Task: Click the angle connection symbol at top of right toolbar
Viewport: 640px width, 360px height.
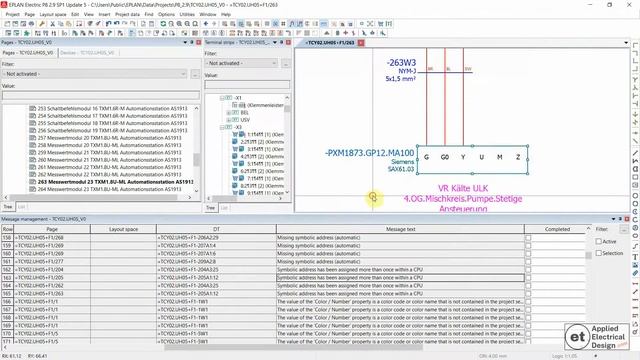Action: pyautogui.click(x=635, y=46)
